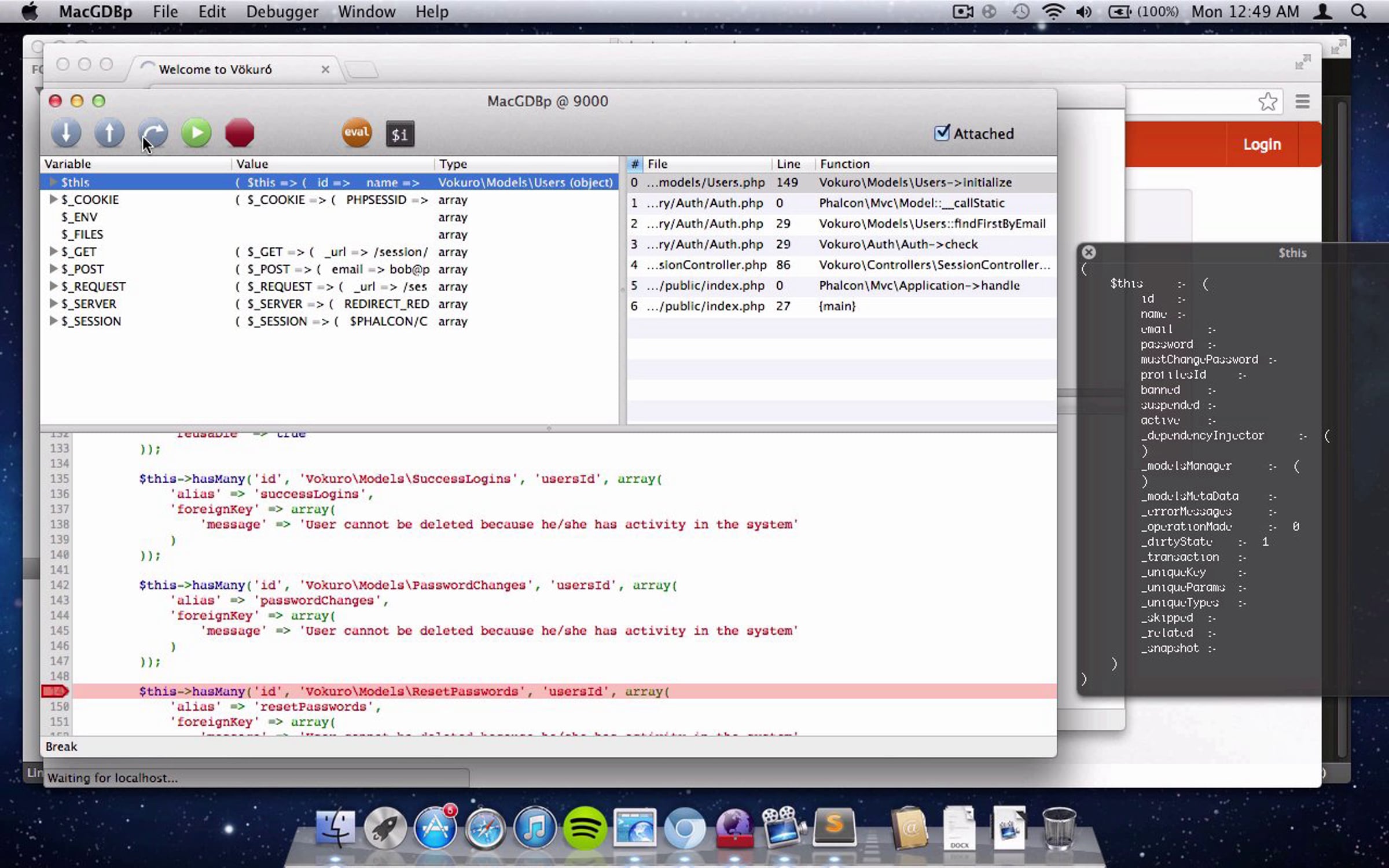
Task: Open the File menu
Action: [x=165, y=12]
